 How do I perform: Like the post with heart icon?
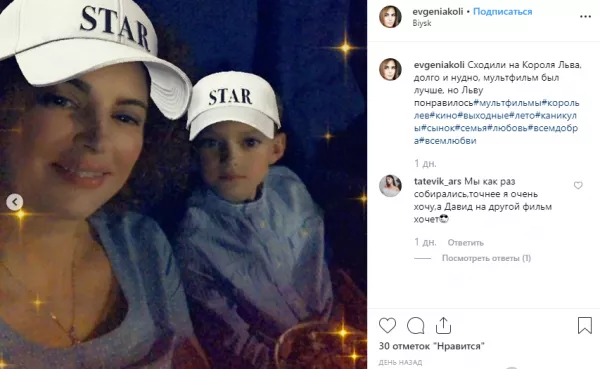click(387, 326)
